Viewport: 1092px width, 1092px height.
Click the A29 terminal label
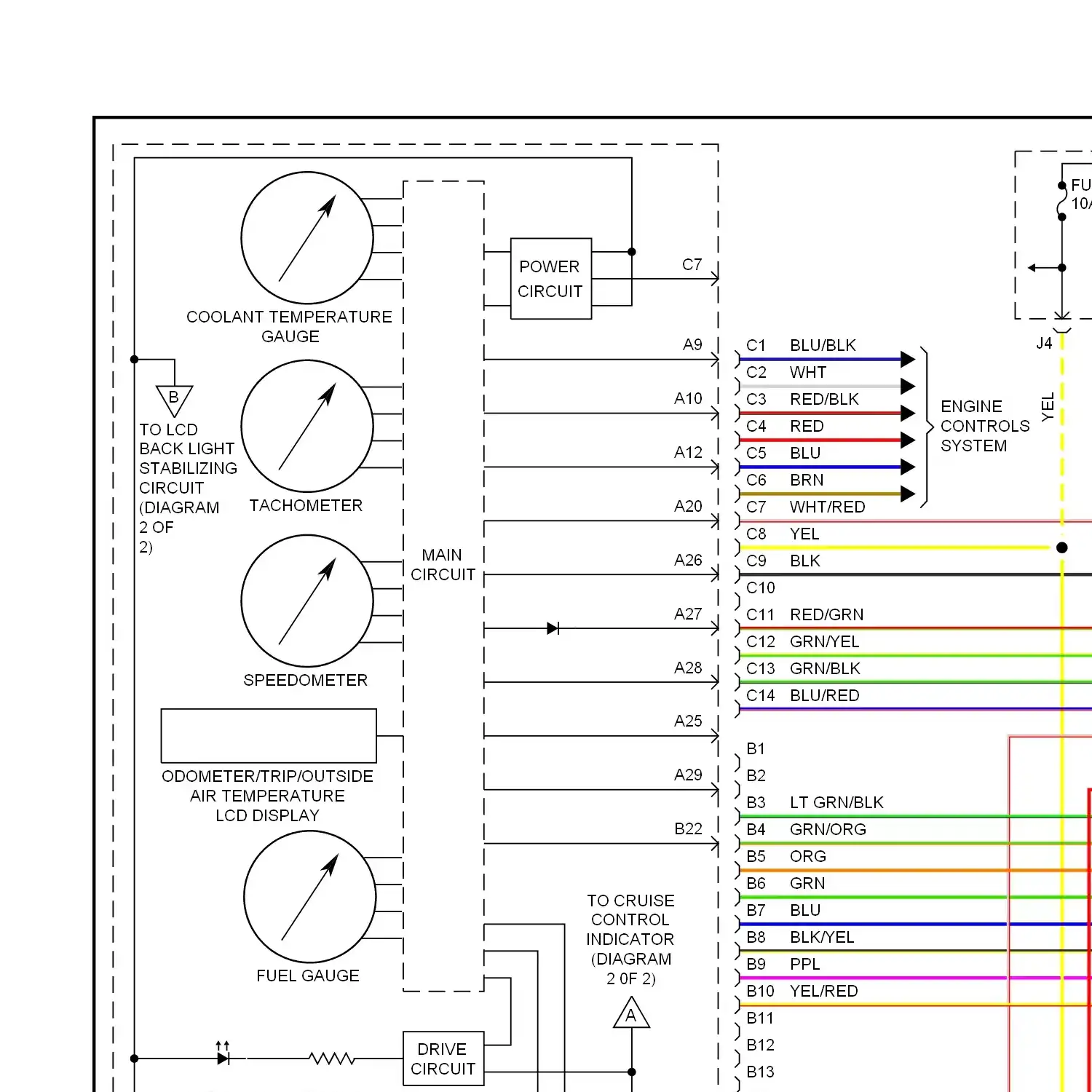click(688, 775)
